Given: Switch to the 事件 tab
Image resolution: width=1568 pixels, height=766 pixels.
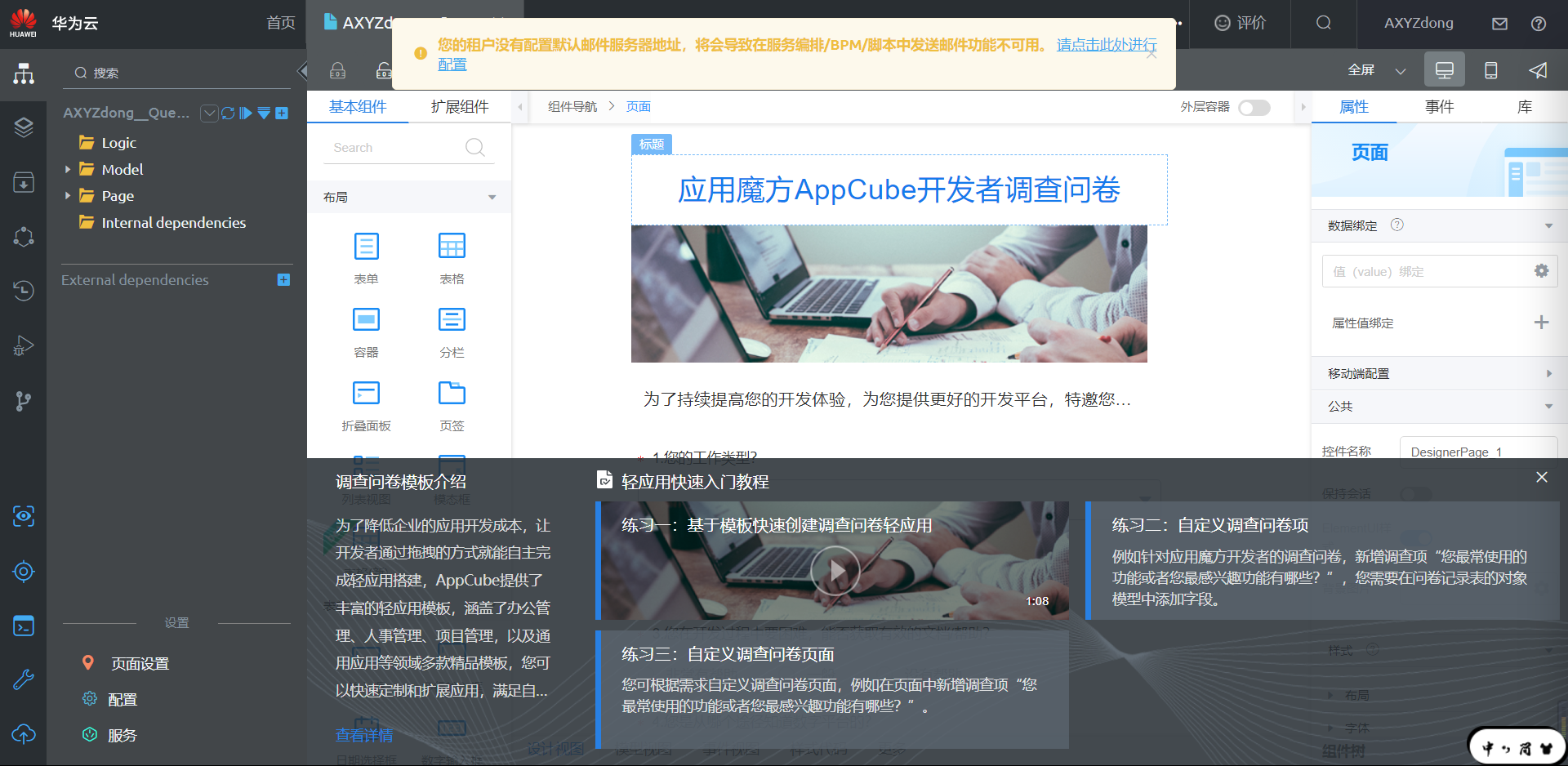Looking at the screenshot, I should click(1439, 107).
